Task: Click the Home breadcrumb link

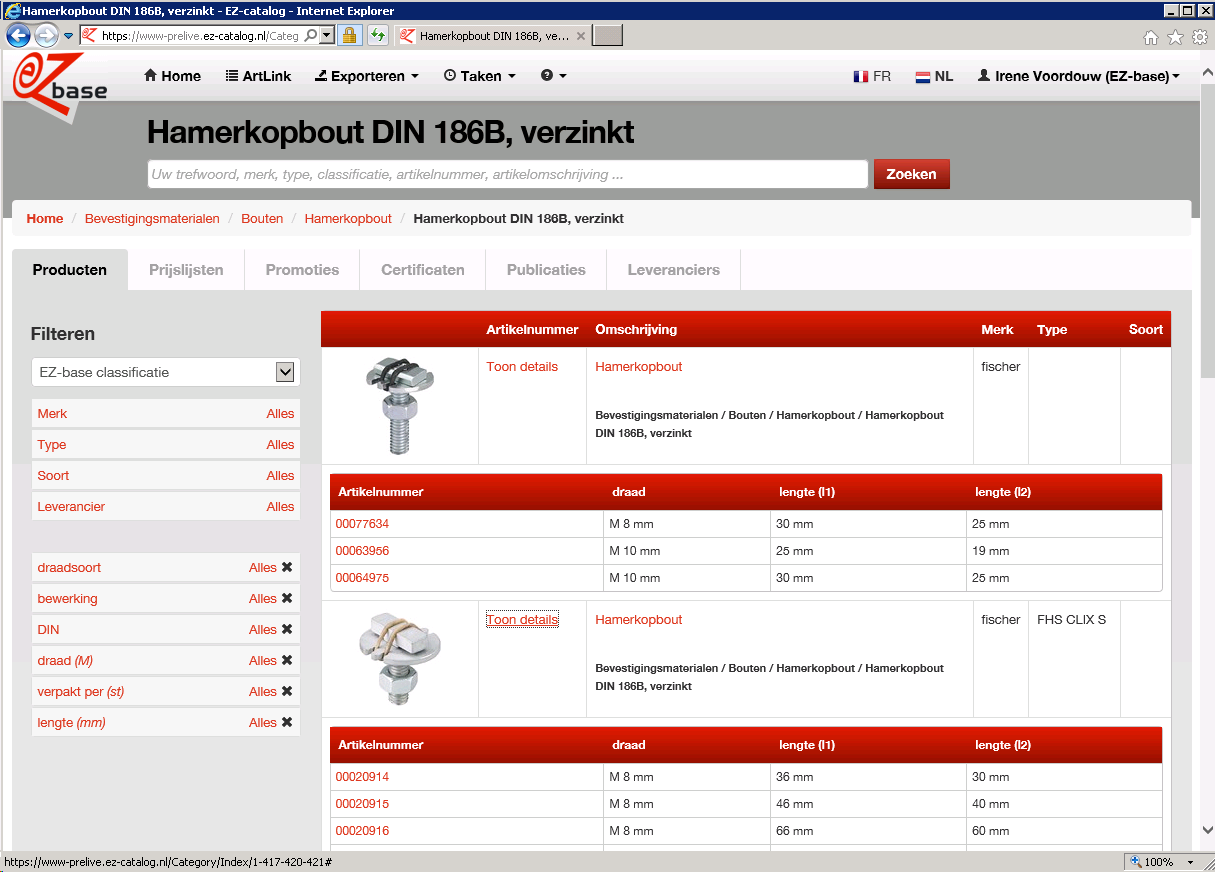Action: (x=45, y=218)
